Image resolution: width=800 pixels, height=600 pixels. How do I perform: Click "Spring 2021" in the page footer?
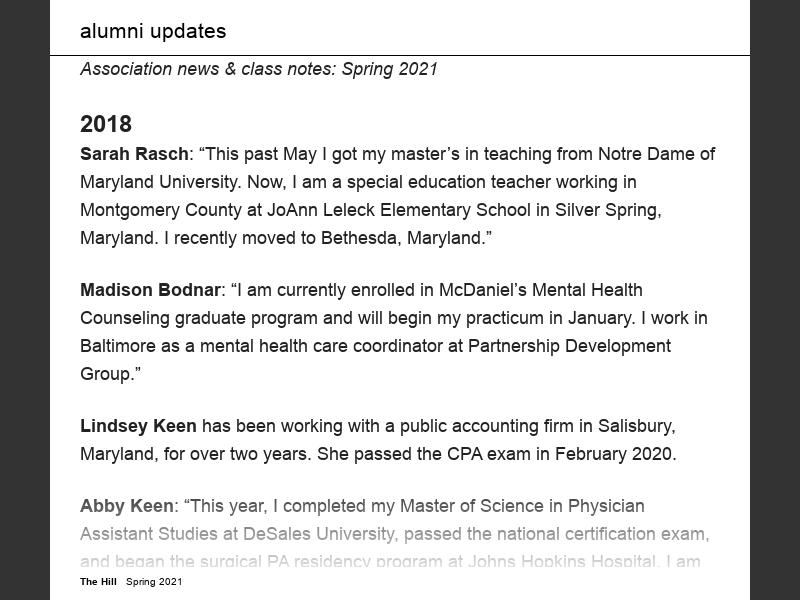(154, 582)
